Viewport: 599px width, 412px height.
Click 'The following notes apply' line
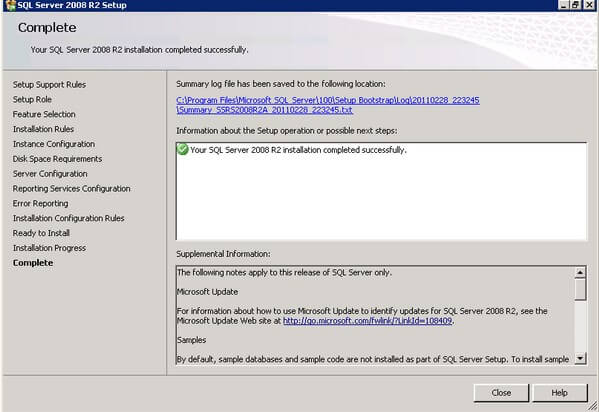pos(284,273)
